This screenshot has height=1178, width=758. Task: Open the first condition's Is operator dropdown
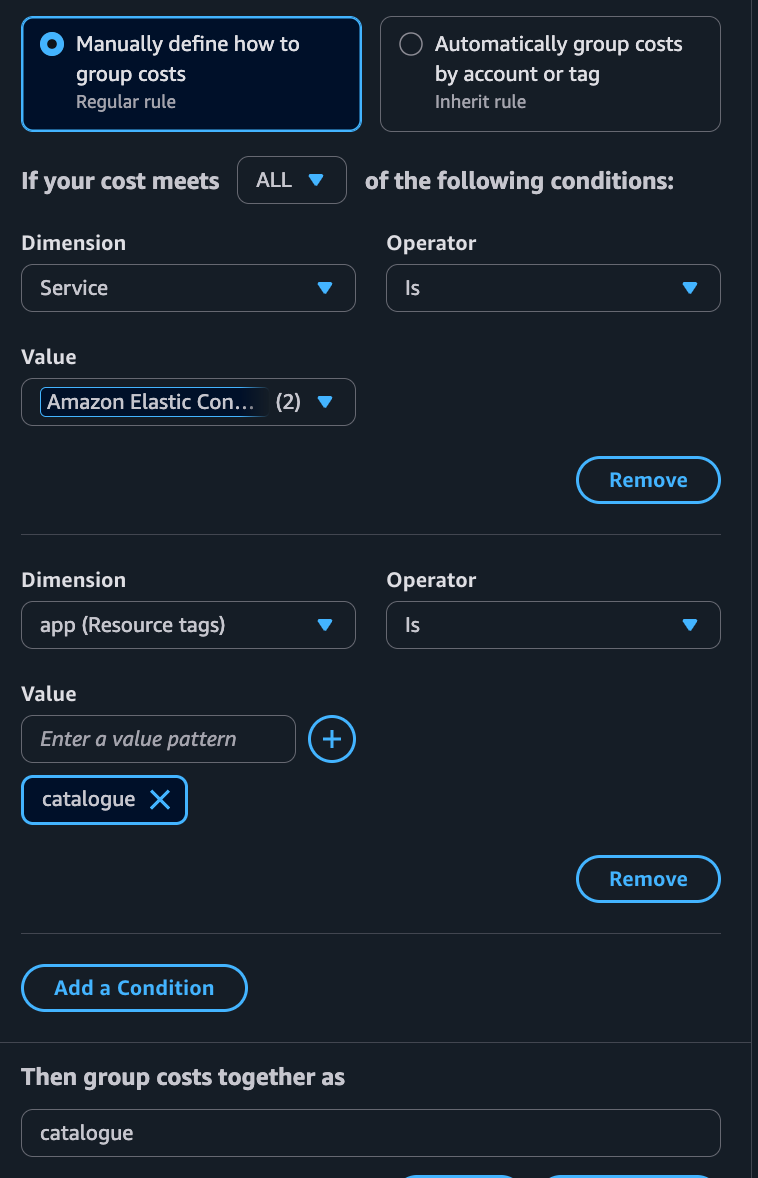(x=553, y=288)
